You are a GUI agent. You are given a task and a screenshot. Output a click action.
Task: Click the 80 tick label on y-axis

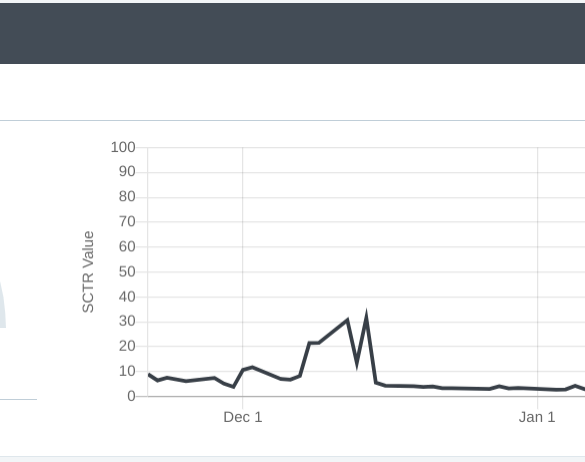pyautogui.click(x=127, y=197)
